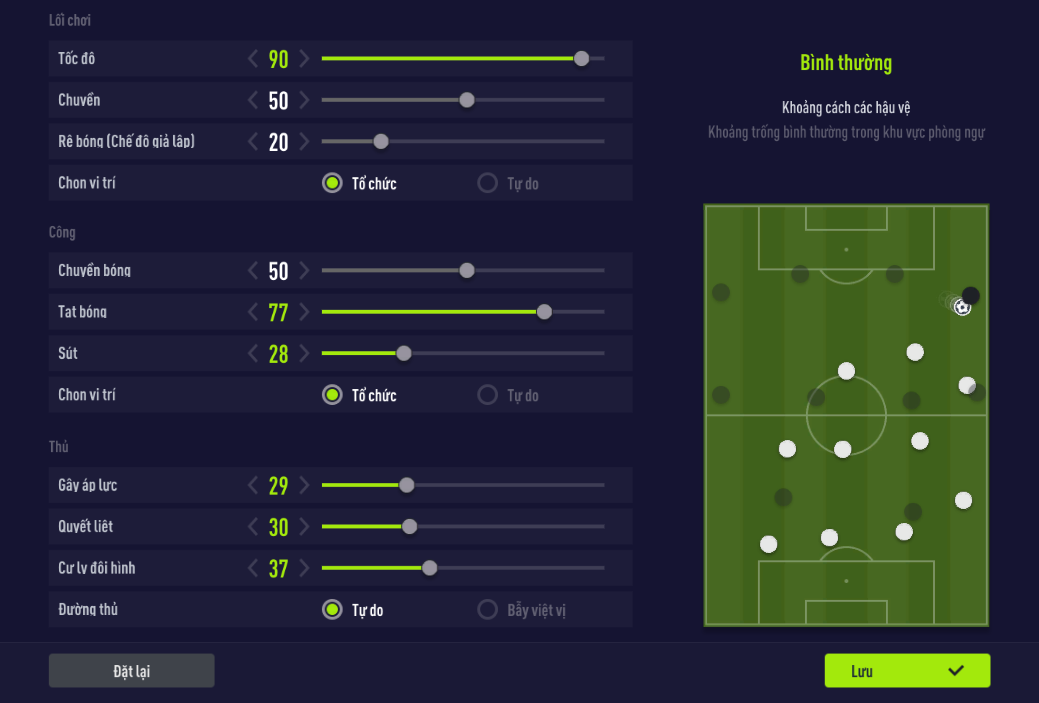Select Tổ chức for Công Chọn vị trí
Image resolution: width=1039 pixels, height=703 pixels.
(333, 395)
